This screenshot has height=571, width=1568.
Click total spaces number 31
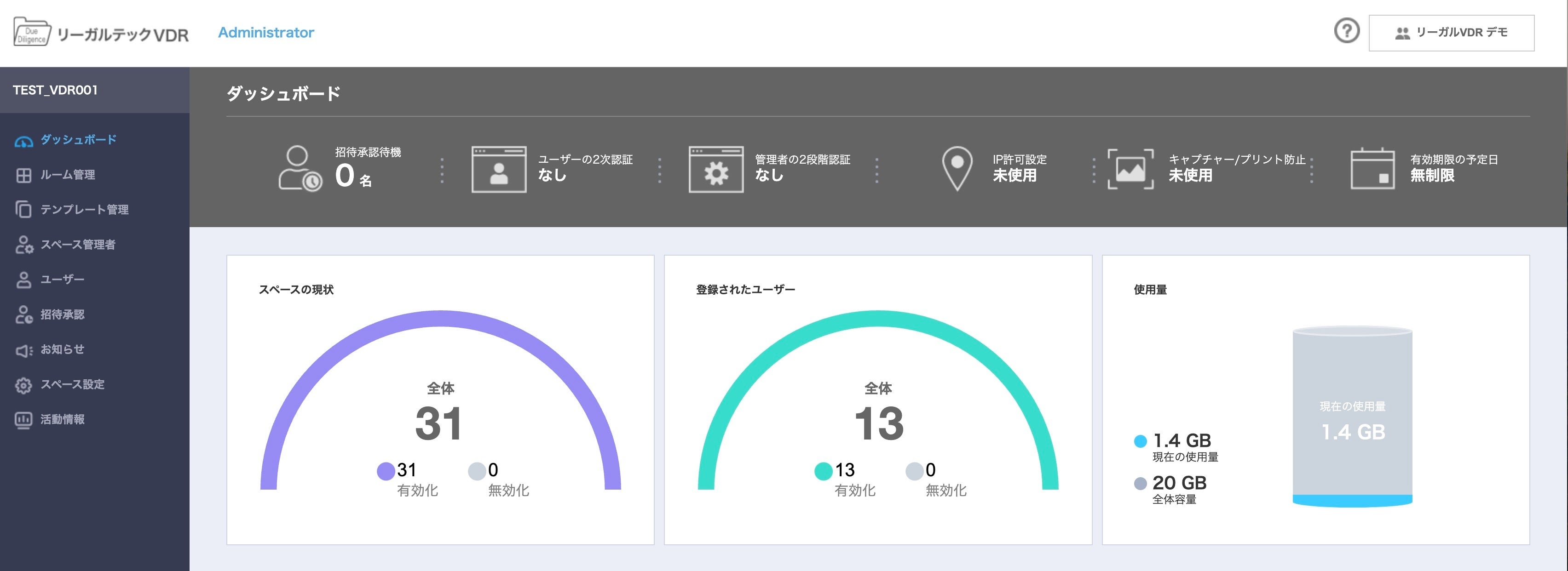[439, 423]
